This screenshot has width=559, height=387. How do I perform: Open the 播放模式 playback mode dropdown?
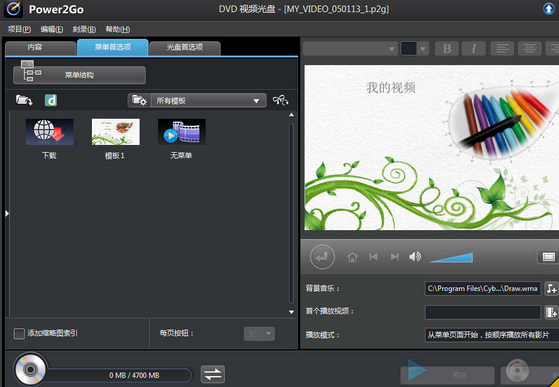492,335
